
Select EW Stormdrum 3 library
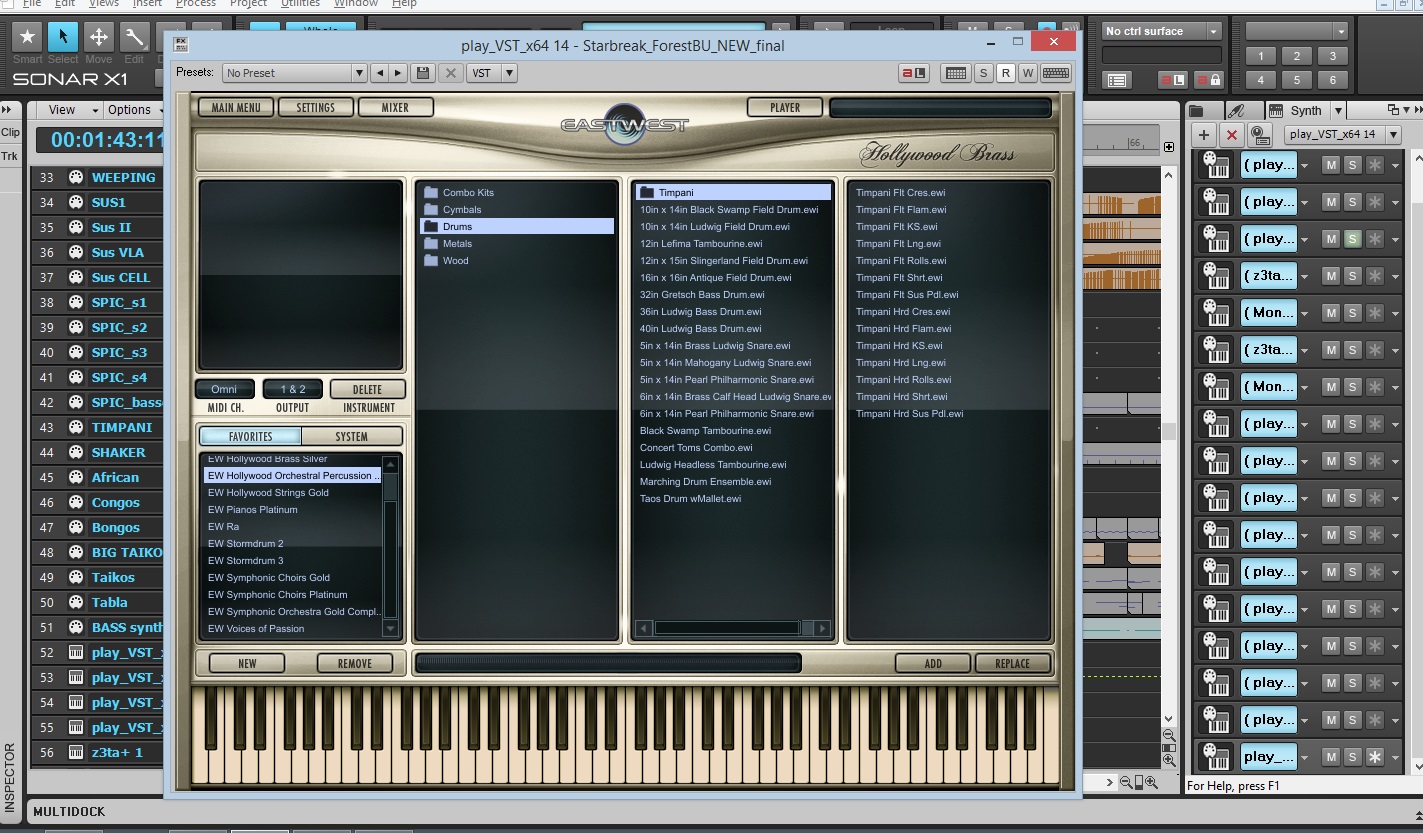246,561
